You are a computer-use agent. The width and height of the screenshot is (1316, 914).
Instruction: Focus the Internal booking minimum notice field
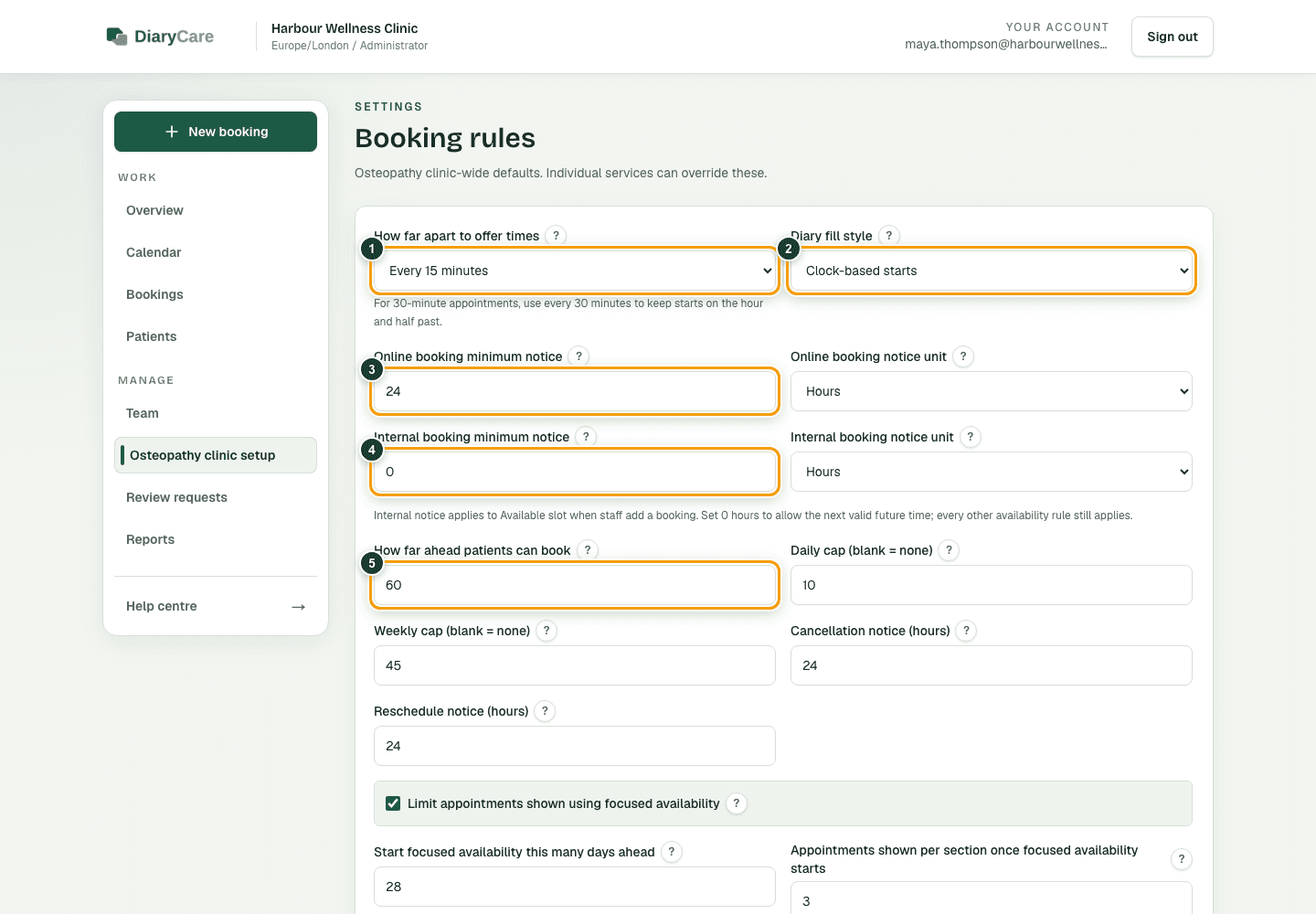[x=575, y=472]
